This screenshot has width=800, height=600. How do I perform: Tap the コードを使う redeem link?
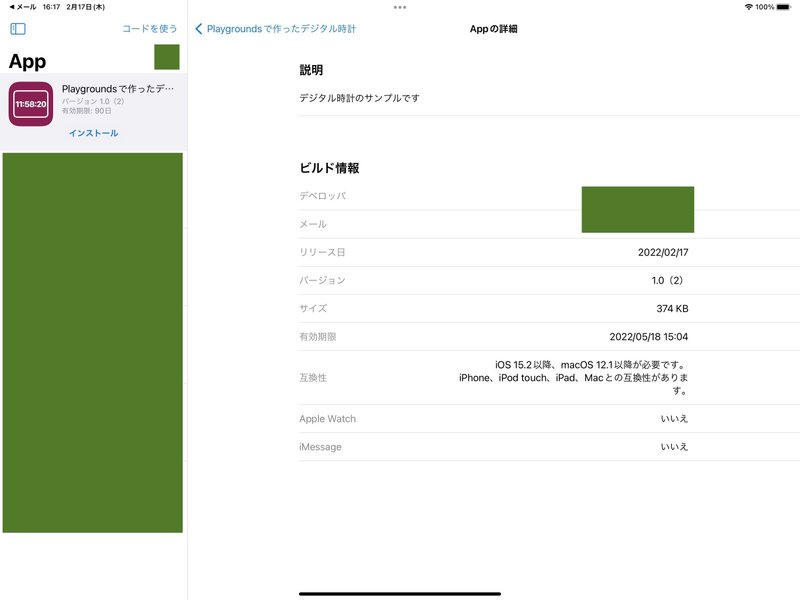(x=149, y=29)
